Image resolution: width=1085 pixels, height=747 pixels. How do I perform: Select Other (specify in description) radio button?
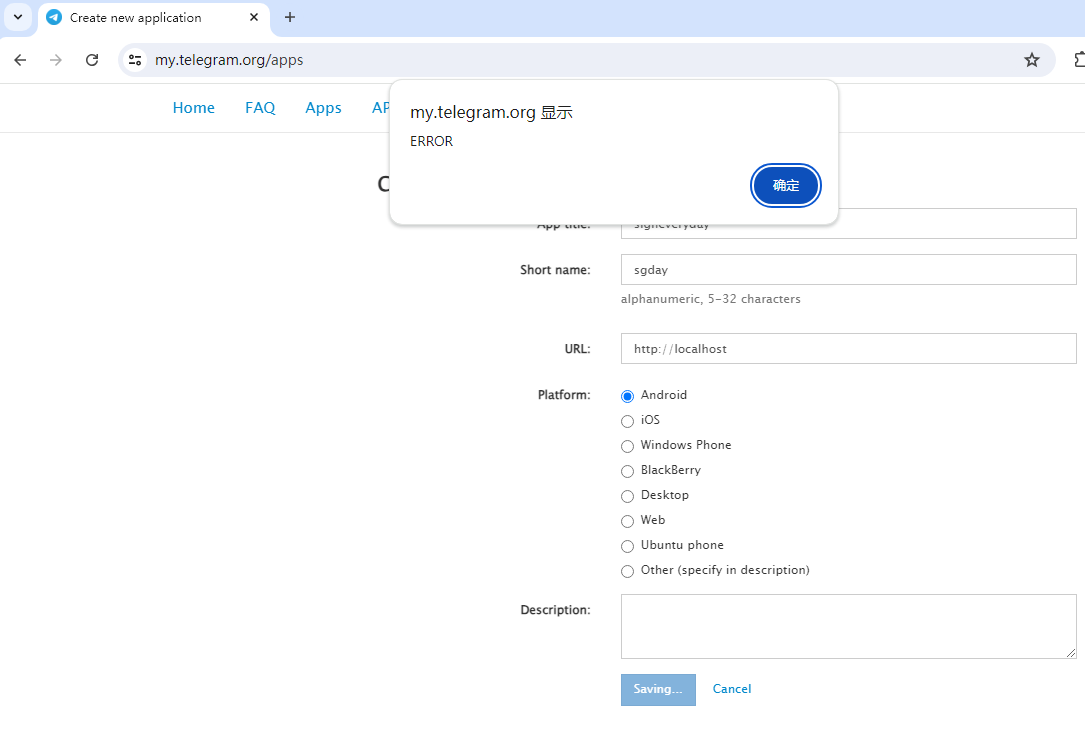coord(628,571)
